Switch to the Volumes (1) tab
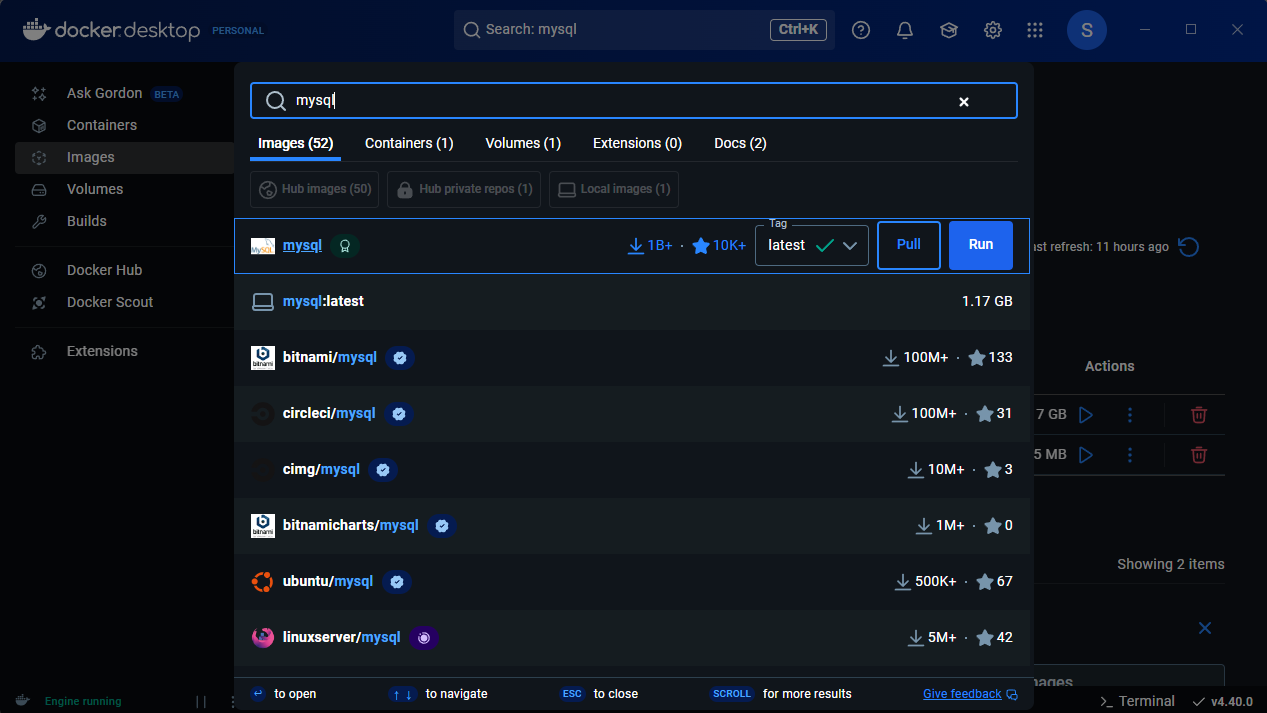This screenshot has width=1267, height=713. tap(523, 143)
